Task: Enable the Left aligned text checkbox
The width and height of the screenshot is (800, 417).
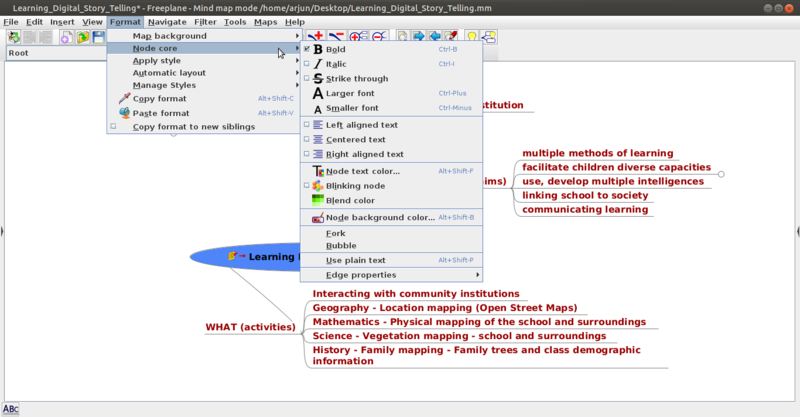Action: pos(307,124)
